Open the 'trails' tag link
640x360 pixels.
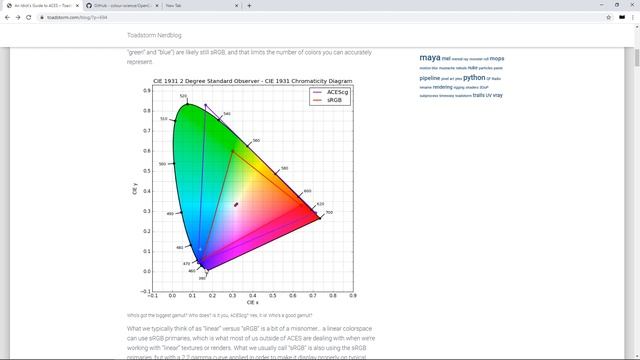coord(478,95)
